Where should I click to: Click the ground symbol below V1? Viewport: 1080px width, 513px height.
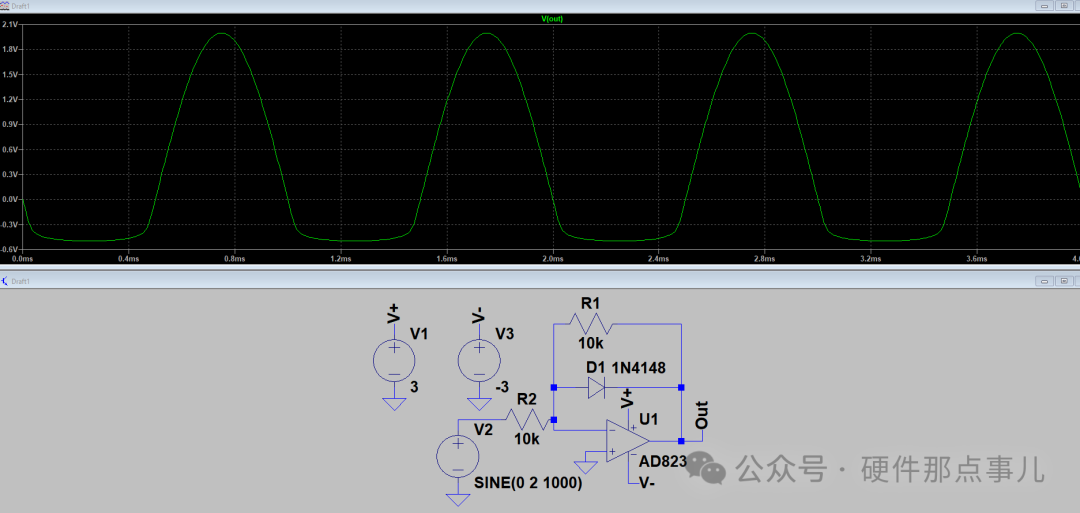point(394,404)
